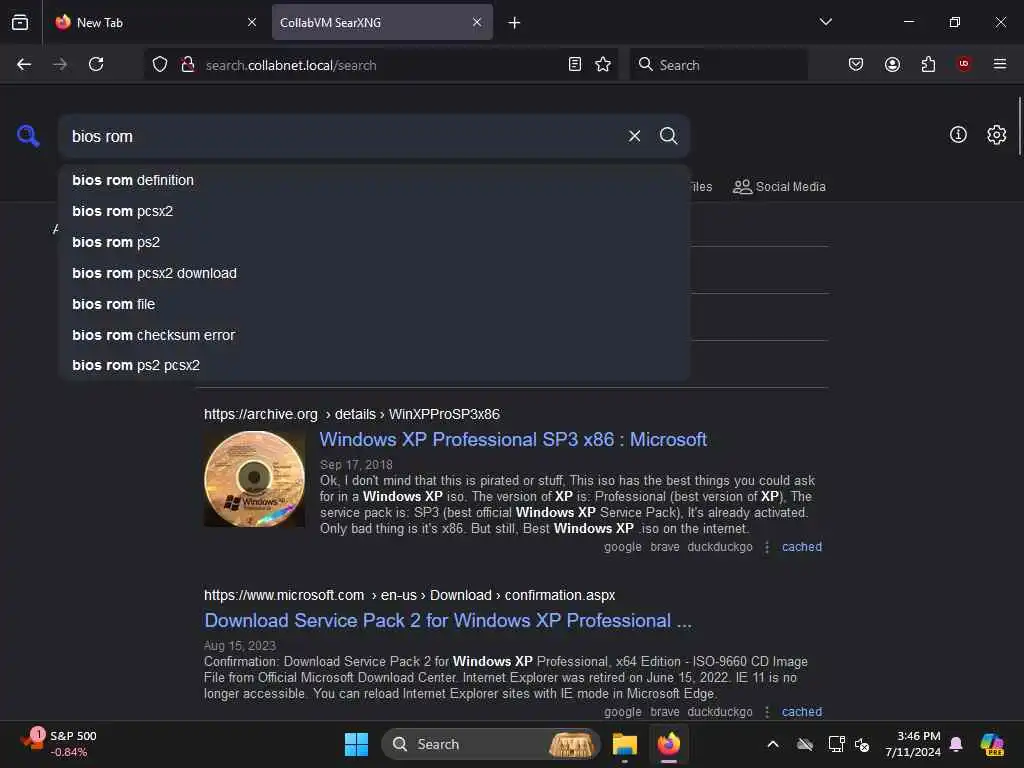Click the search.collabnet.local address bar
Viewport: 1024px width, 768px height.
coord(379,65)
